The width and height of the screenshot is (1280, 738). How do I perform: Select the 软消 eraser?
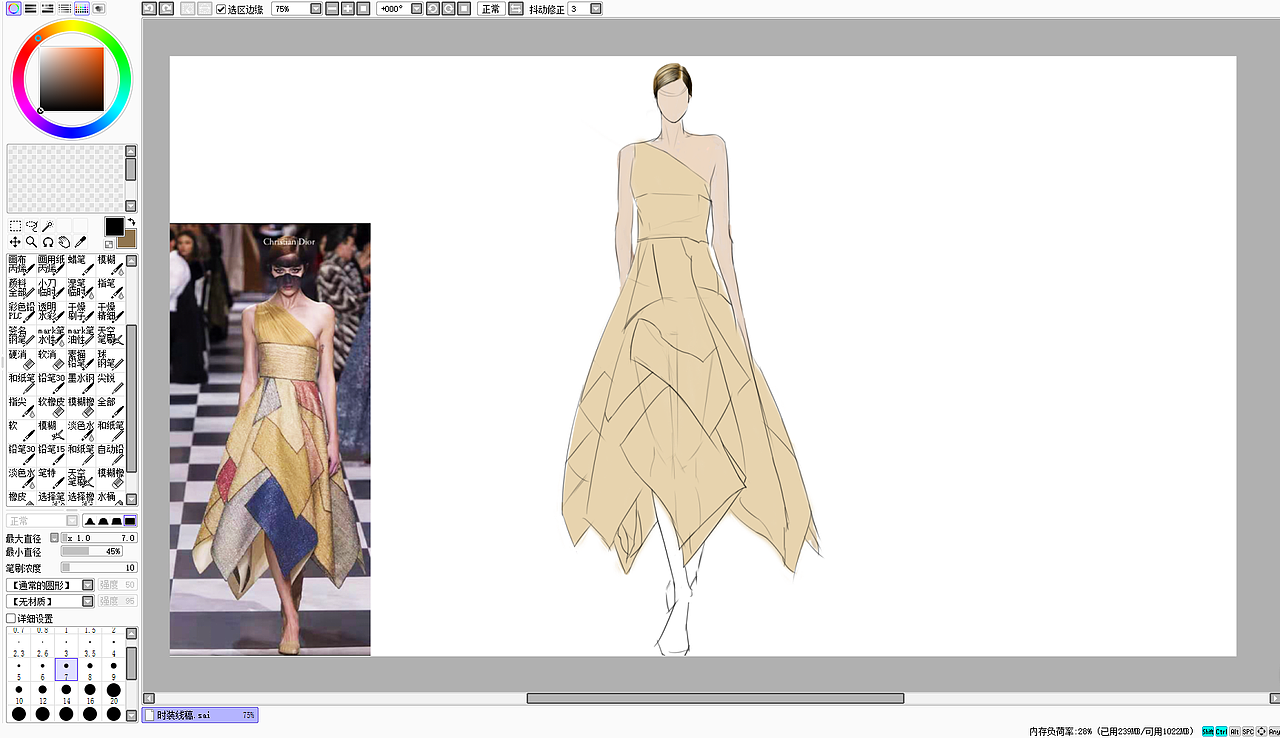tap(52, 360)
